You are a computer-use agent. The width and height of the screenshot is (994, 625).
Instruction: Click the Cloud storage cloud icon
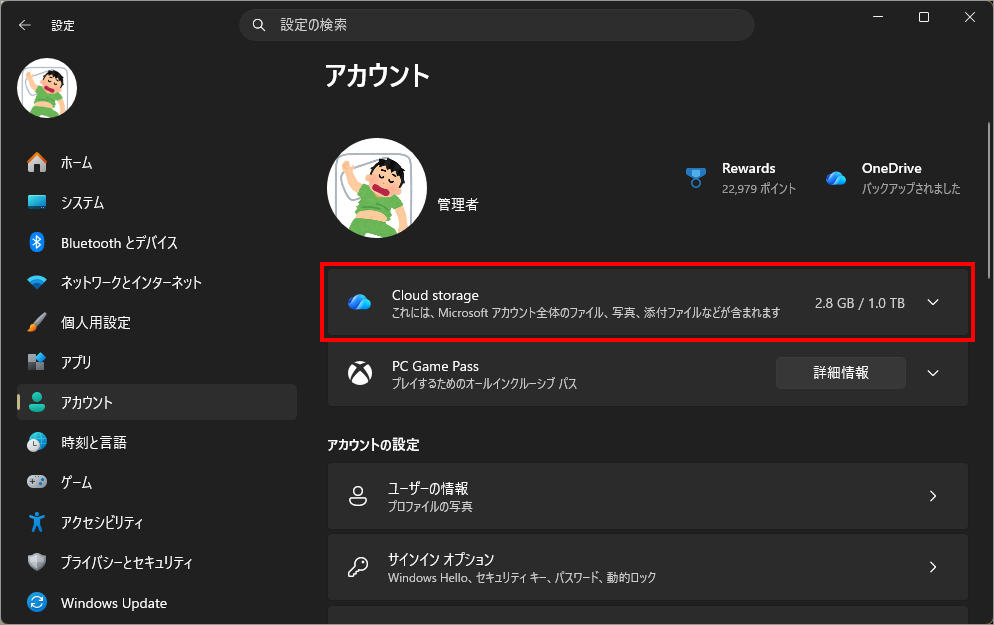358,303
